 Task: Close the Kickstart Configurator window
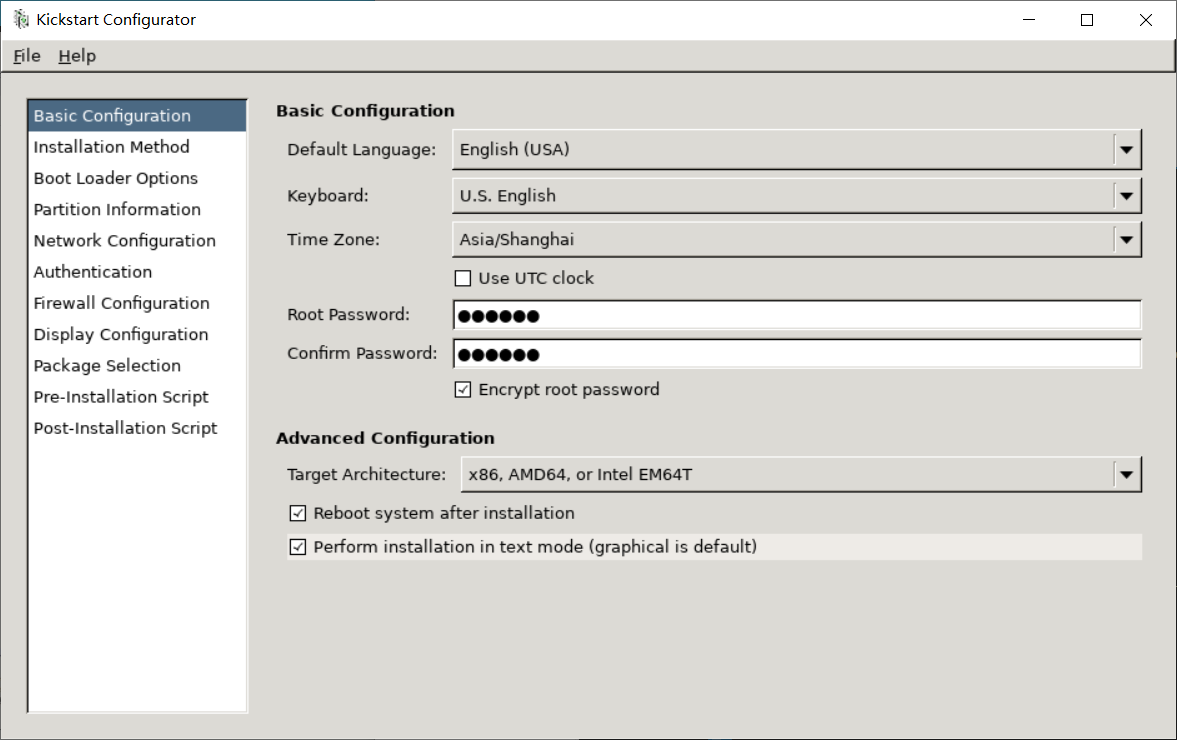tap(1145, 20)
